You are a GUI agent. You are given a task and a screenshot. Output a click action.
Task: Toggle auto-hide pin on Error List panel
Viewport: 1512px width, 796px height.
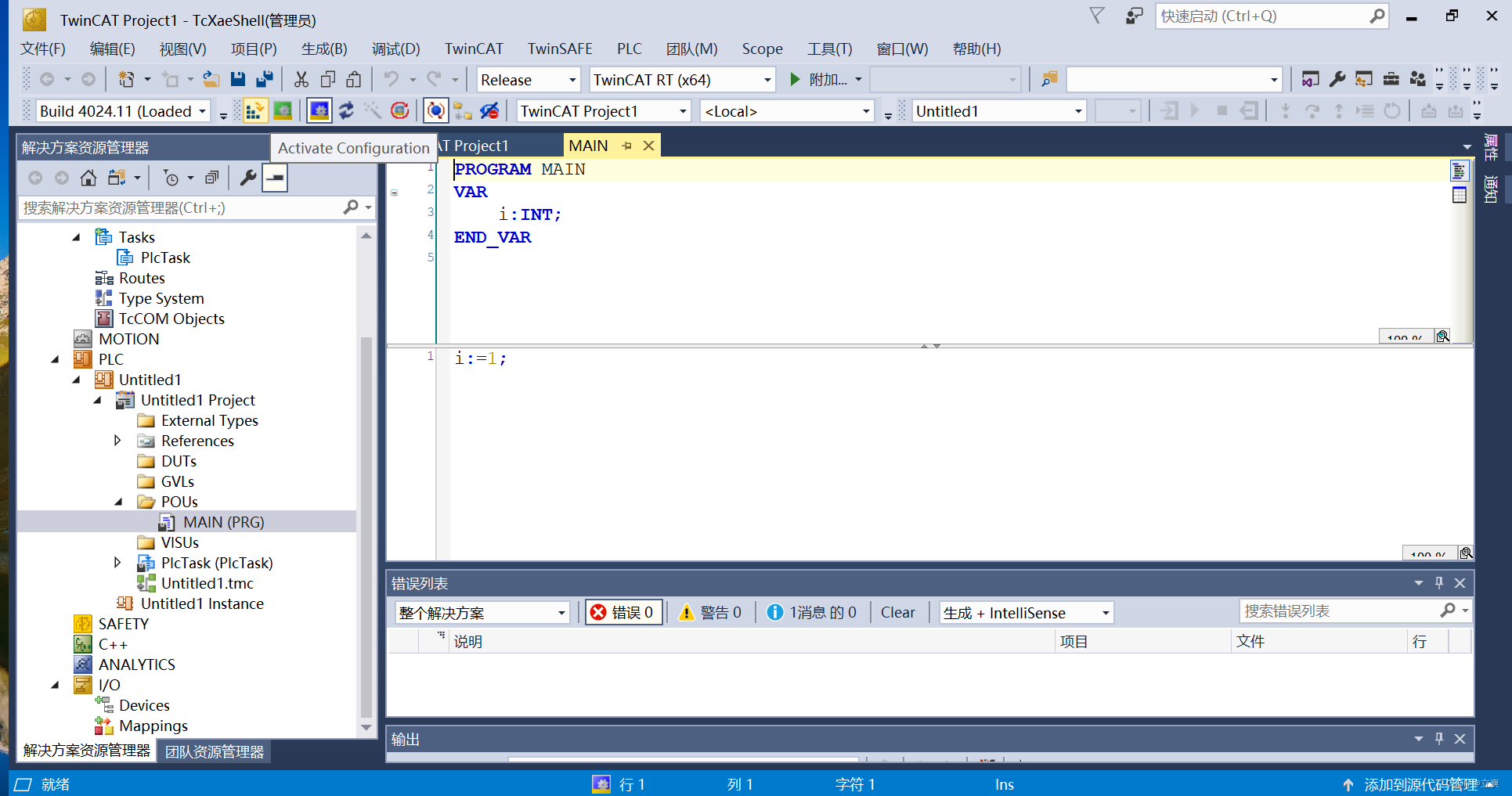pyautogui.click(x=1439, y=583)
